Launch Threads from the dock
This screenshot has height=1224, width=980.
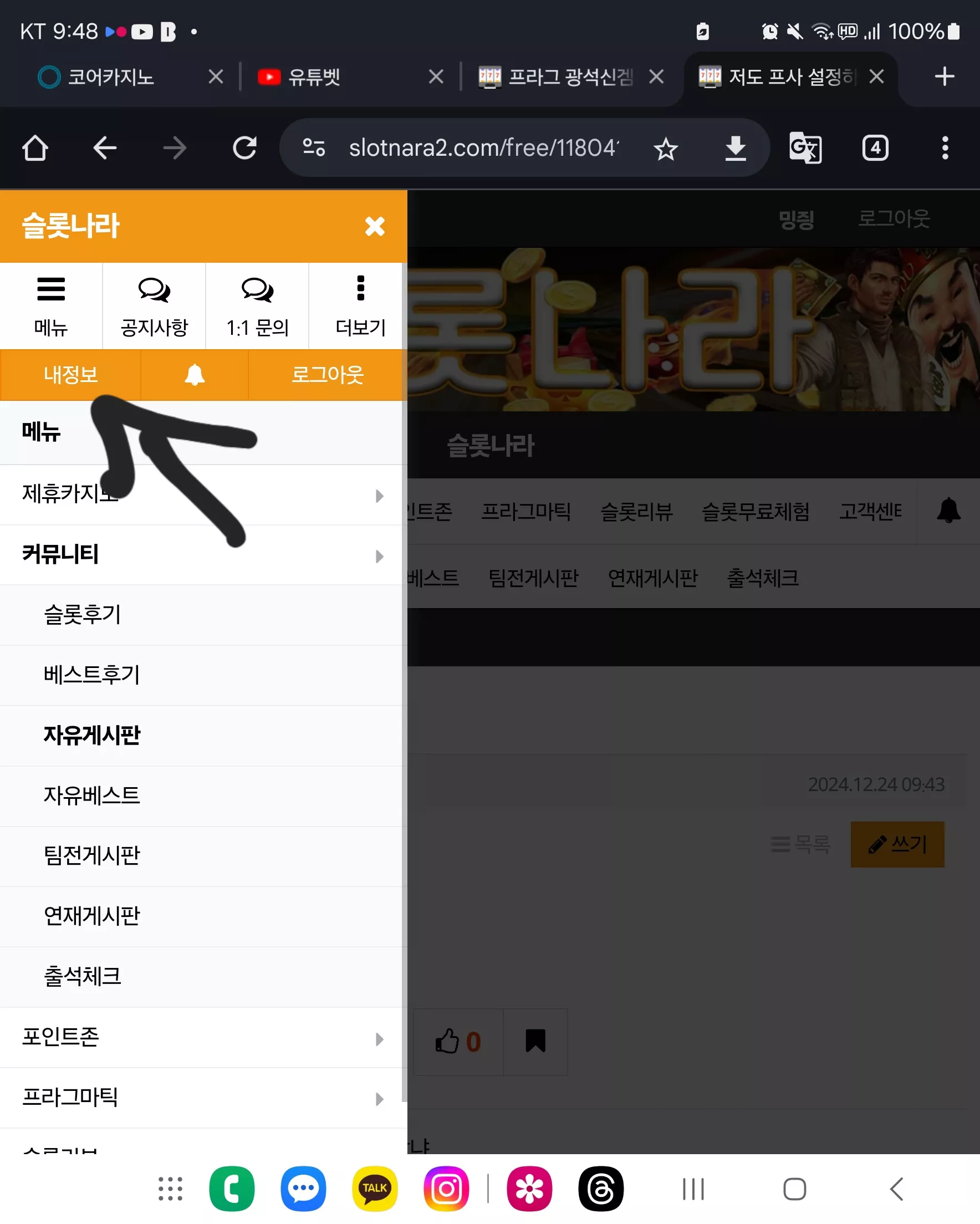click(x=601, y=1189)
